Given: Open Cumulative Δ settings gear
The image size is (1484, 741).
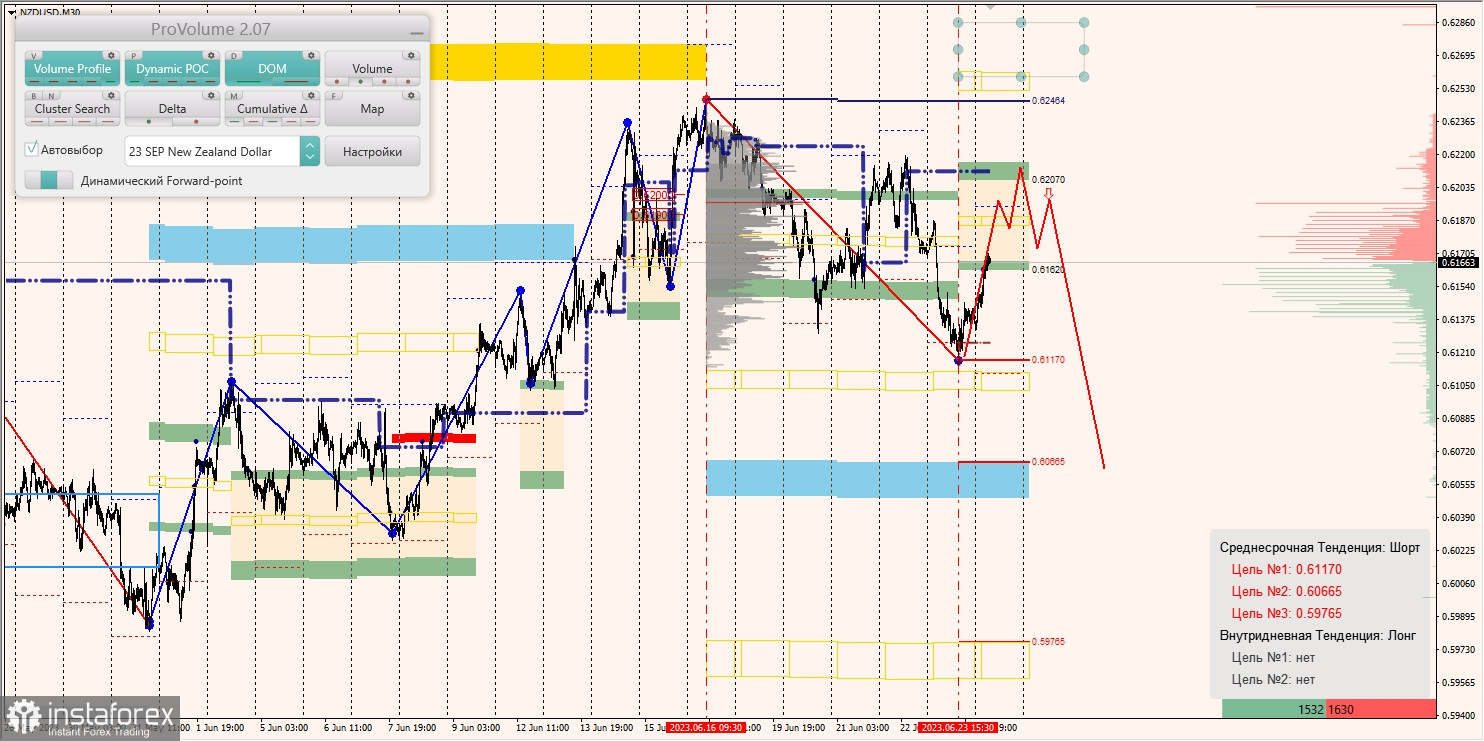Looking at the screenshot, I should click(310, 96).
